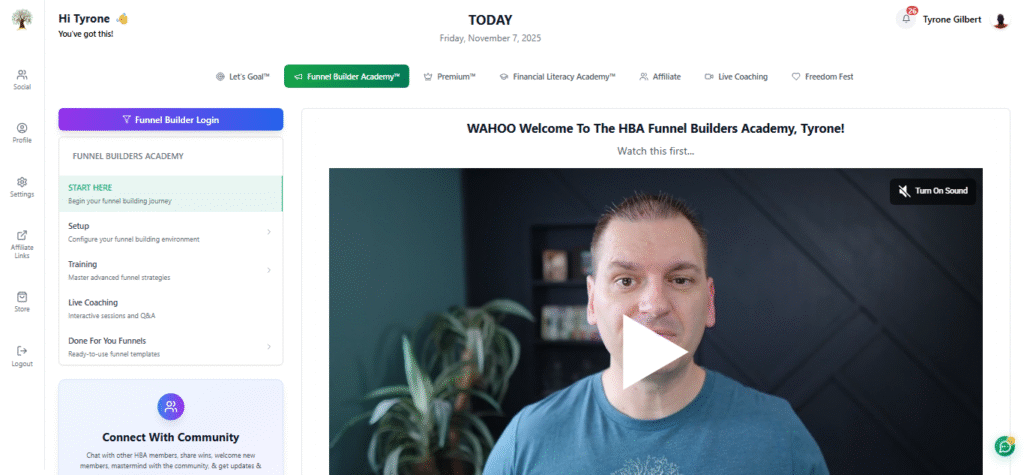Expand the Setup section chevron
Image resolution: width=1024 pixels, height=475 pixels.
point(269,232)
